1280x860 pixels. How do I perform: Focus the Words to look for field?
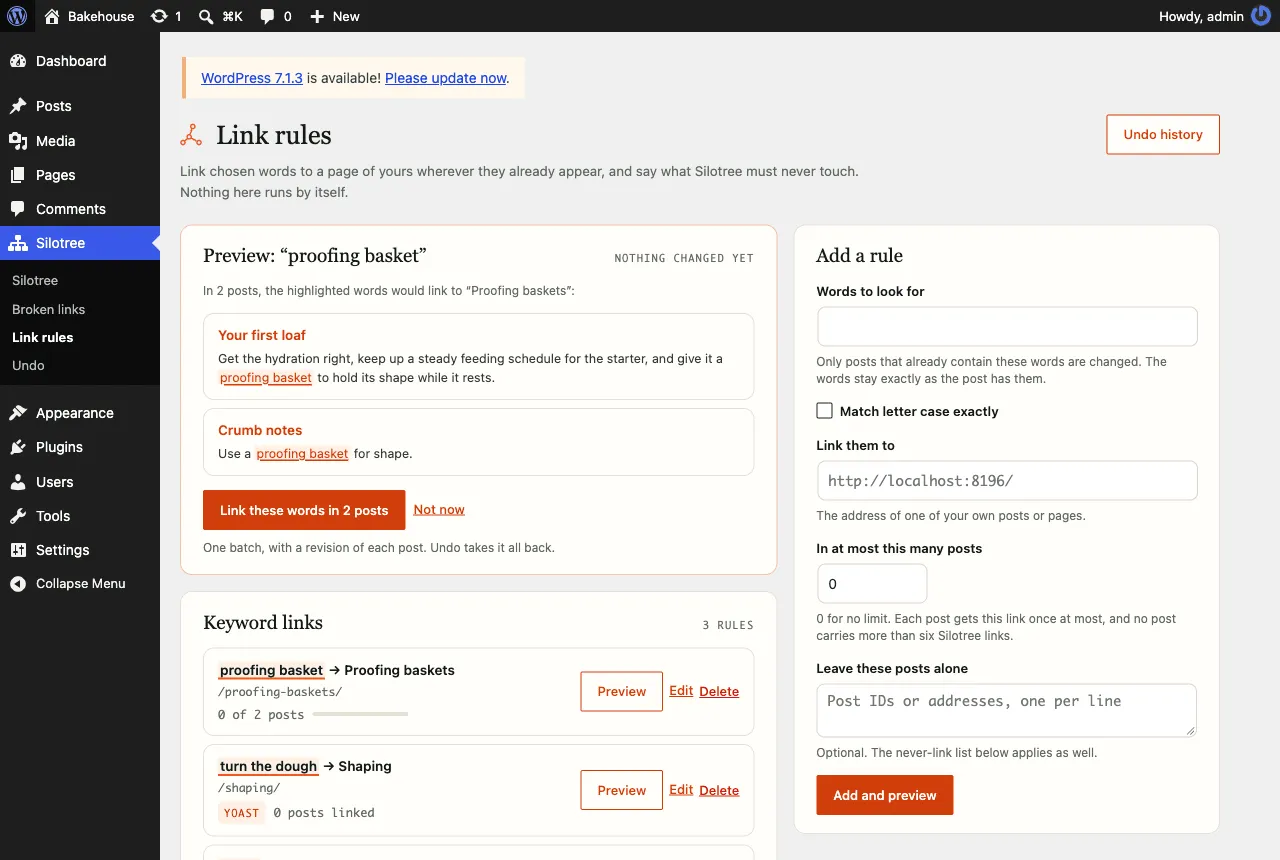(1007, 327)
